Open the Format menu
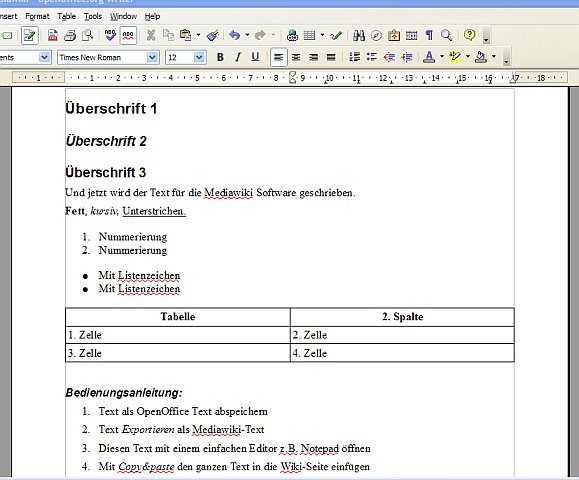Image resolution: width=579 pixels, height=480 pixels. [37, 16]
